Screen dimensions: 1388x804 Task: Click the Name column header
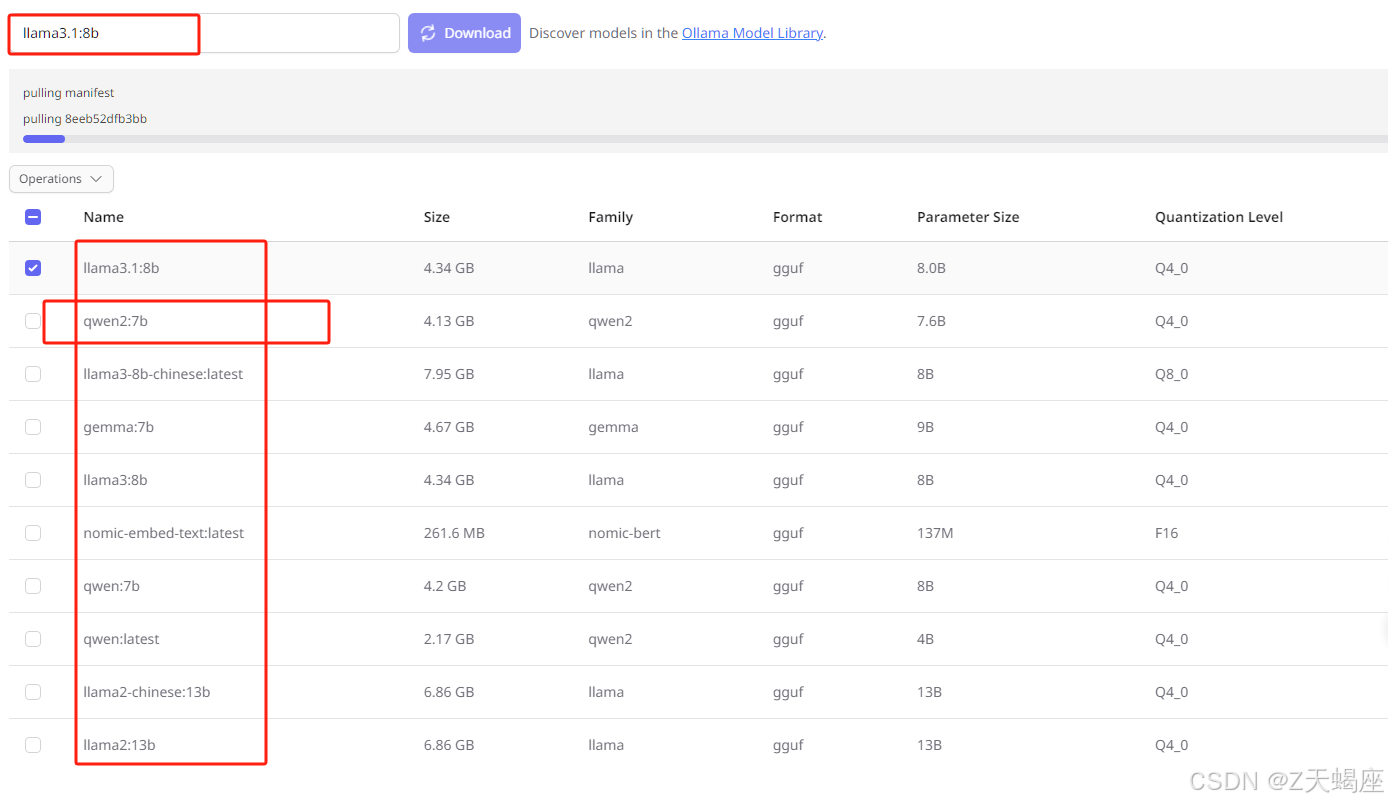tap(104, 217)
